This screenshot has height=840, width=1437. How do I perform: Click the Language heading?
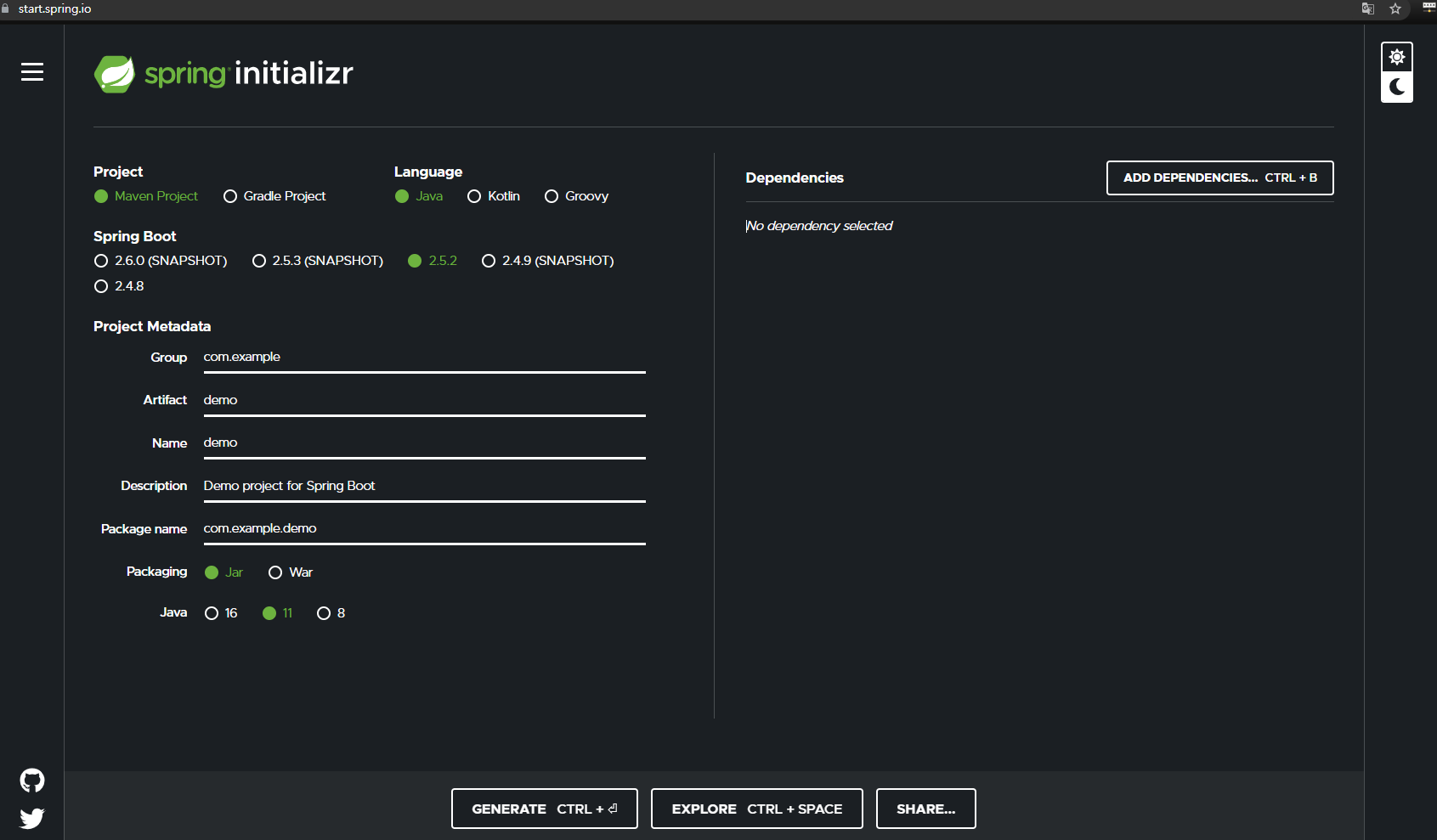pyautogui.click(x=428, y=172)
